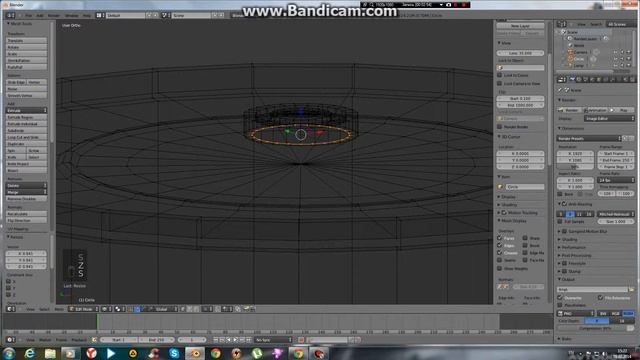Click the Properties editor type icon
This screenshot has height=360, width=640.
[x=562, y=79]
